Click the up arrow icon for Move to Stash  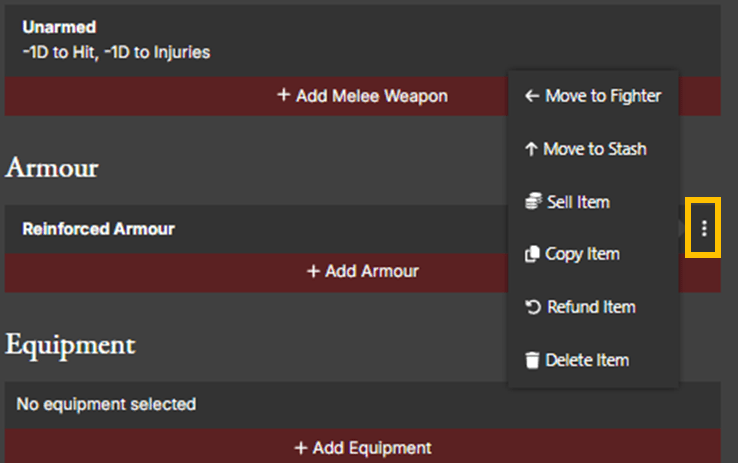pos(531,149)
